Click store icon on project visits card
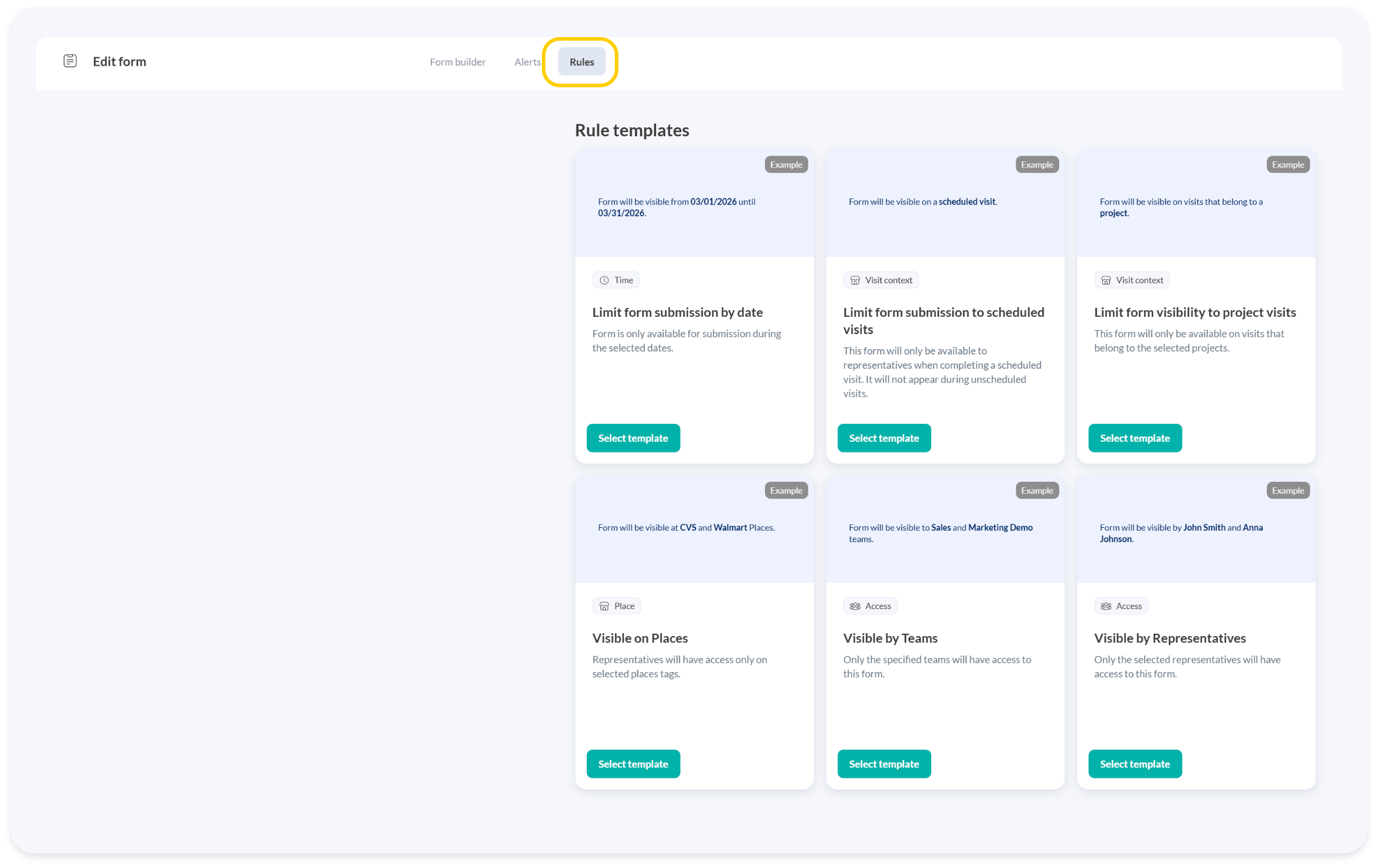Screen dimensions: 1378x868 [1106, 280]
